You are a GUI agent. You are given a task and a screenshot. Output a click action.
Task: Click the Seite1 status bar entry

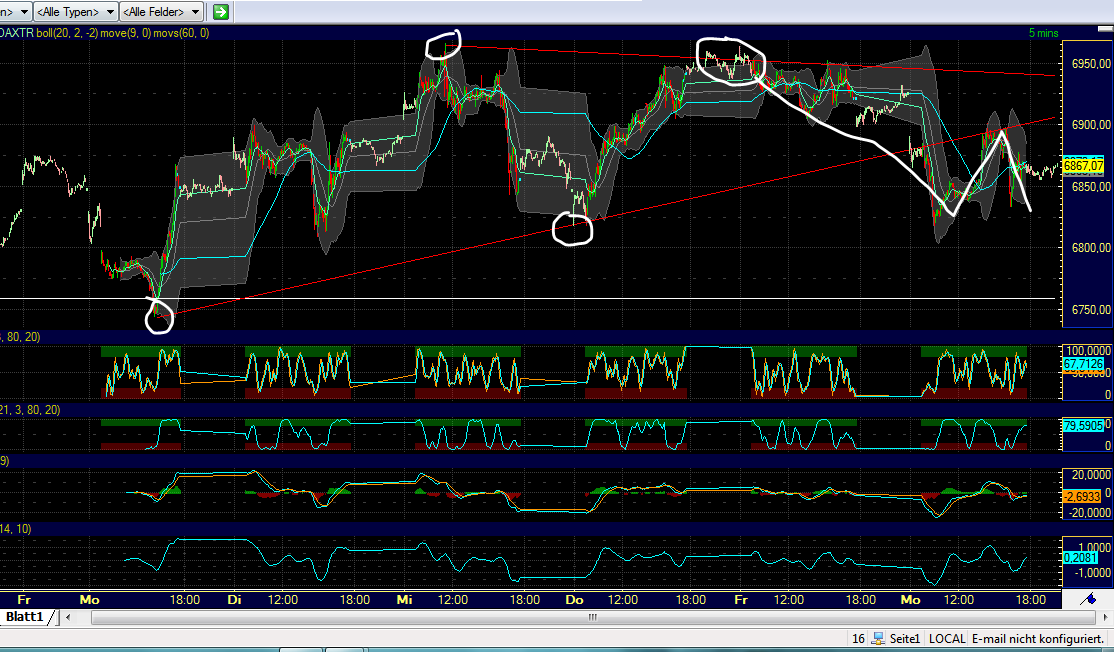[x=904, y=639]
